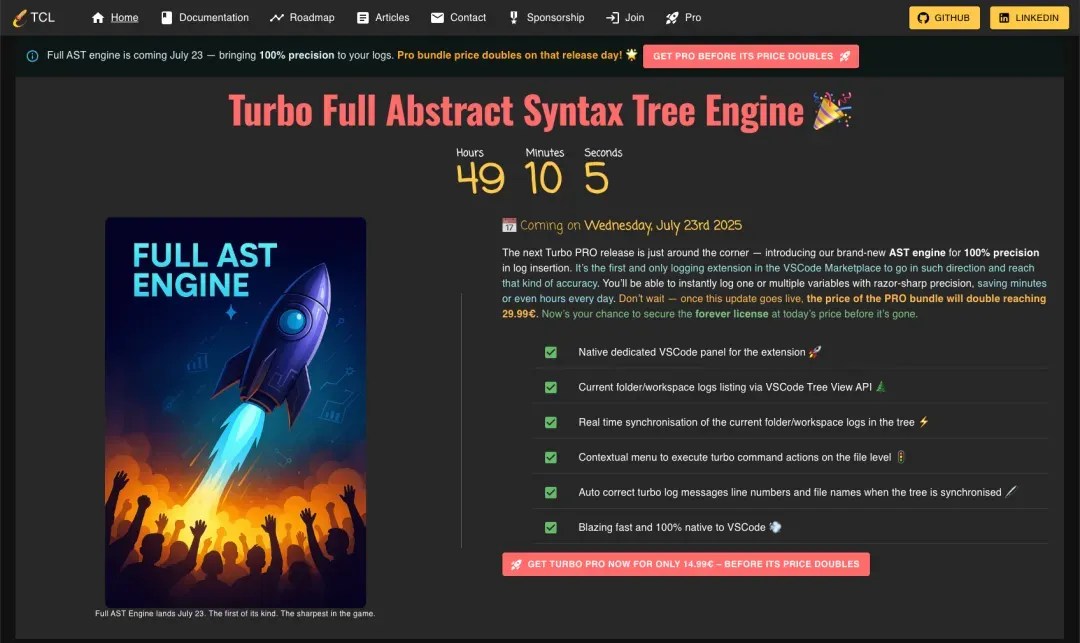
Task: Click checkbox for Contextual menu to execute turbo
Action: [x=551, y=458]
